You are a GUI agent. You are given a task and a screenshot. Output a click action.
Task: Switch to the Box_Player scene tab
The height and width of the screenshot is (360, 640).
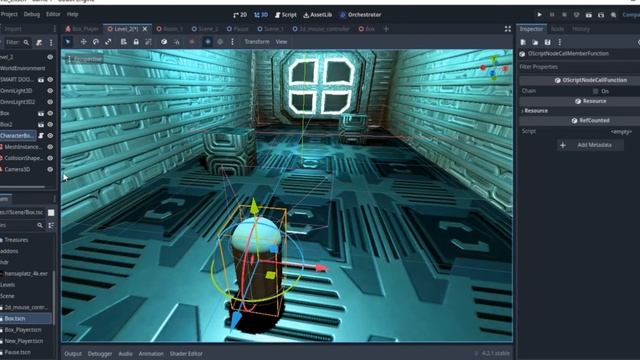82,29
